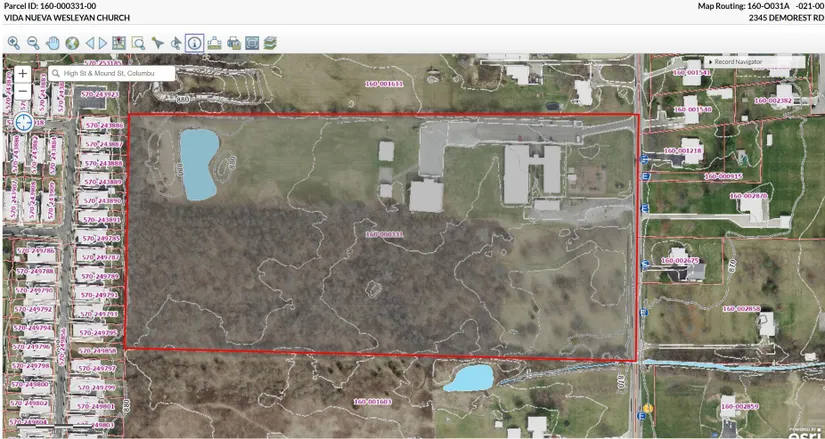Viewport: 825px width, 439px height.
Task: Click the map plus zoom button
Action: (x=22, y=74)
